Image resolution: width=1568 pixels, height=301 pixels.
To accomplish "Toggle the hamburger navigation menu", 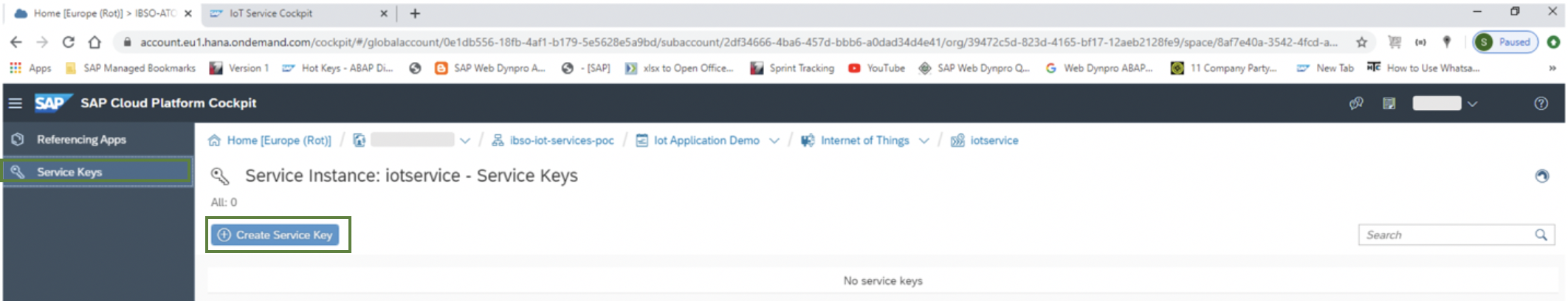I will click(15, 103).
